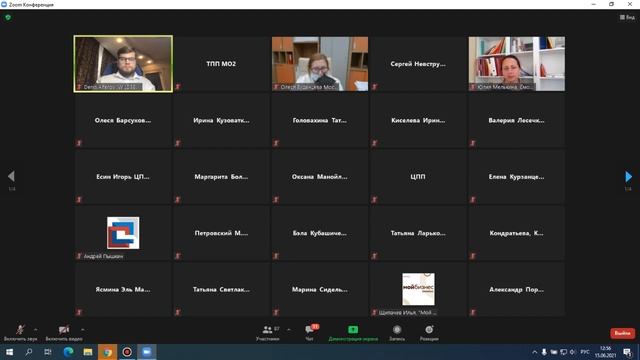Switch to Zoom on the taskbar

pyautogui.click(x=147, y=352)
